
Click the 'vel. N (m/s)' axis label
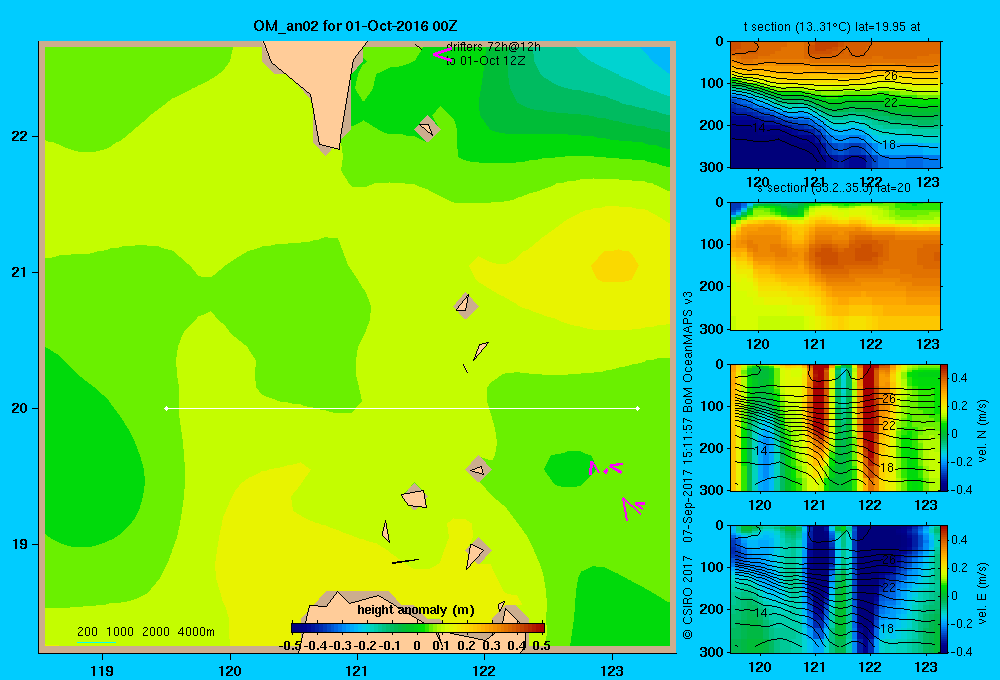[982, 431]
